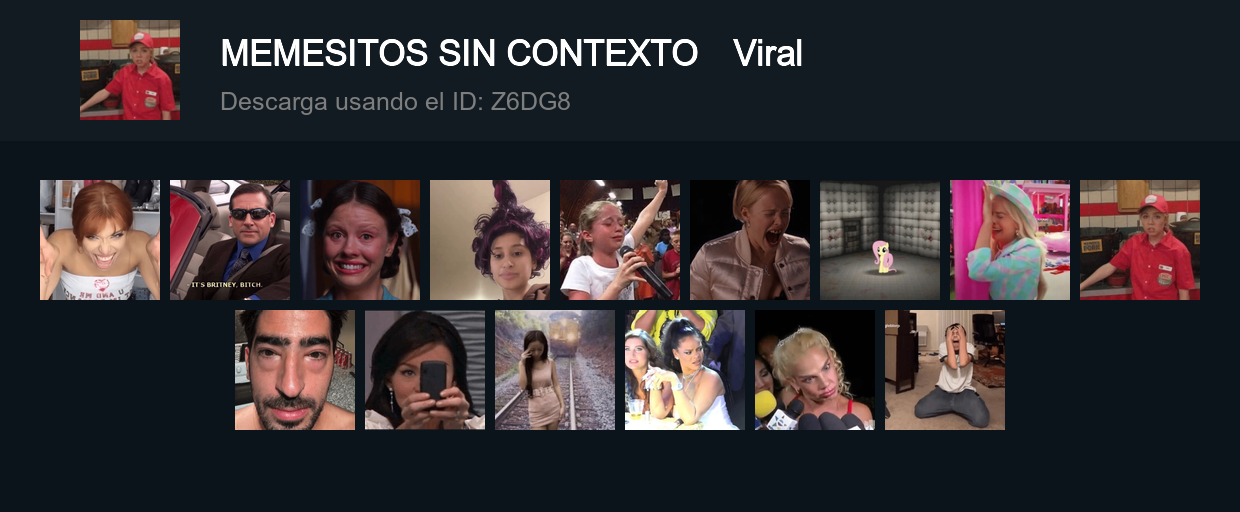This screenshot has width=1240, height=512.
Task: Choose the pony in padded room sticker
Action: point(880,240)
